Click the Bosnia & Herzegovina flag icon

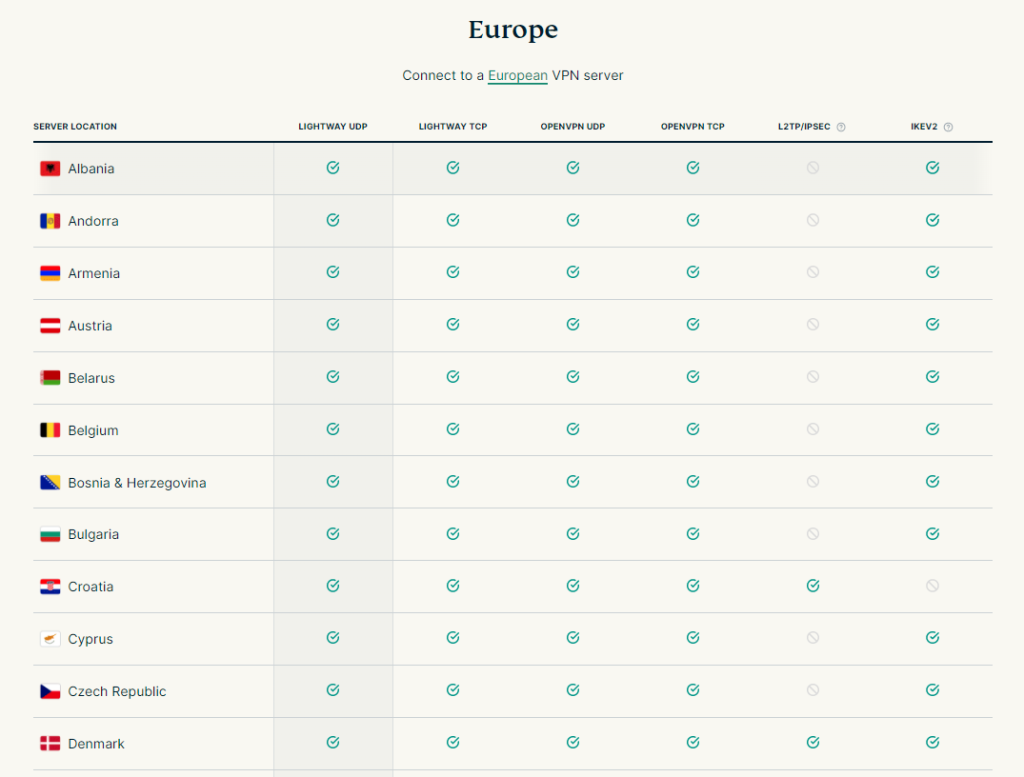50,483
